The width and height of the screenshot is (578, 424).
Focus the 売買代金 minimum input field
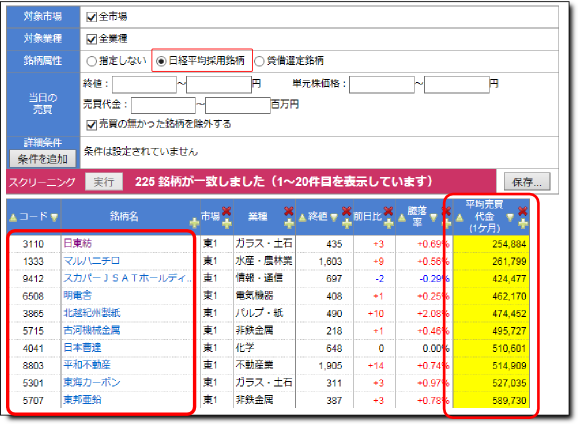pos(163,105)
